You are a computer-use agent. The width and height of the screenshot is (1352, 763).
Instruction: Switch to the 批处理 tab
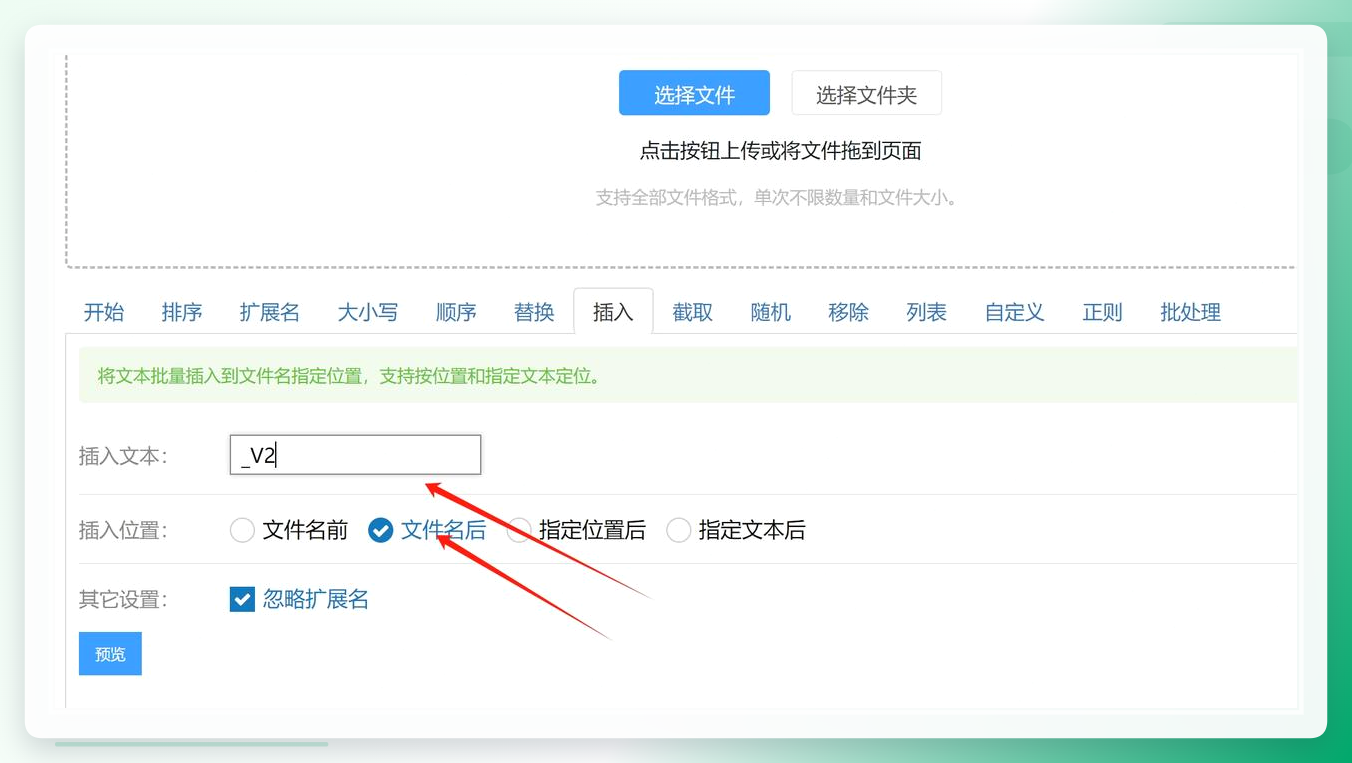[1191, 312]
